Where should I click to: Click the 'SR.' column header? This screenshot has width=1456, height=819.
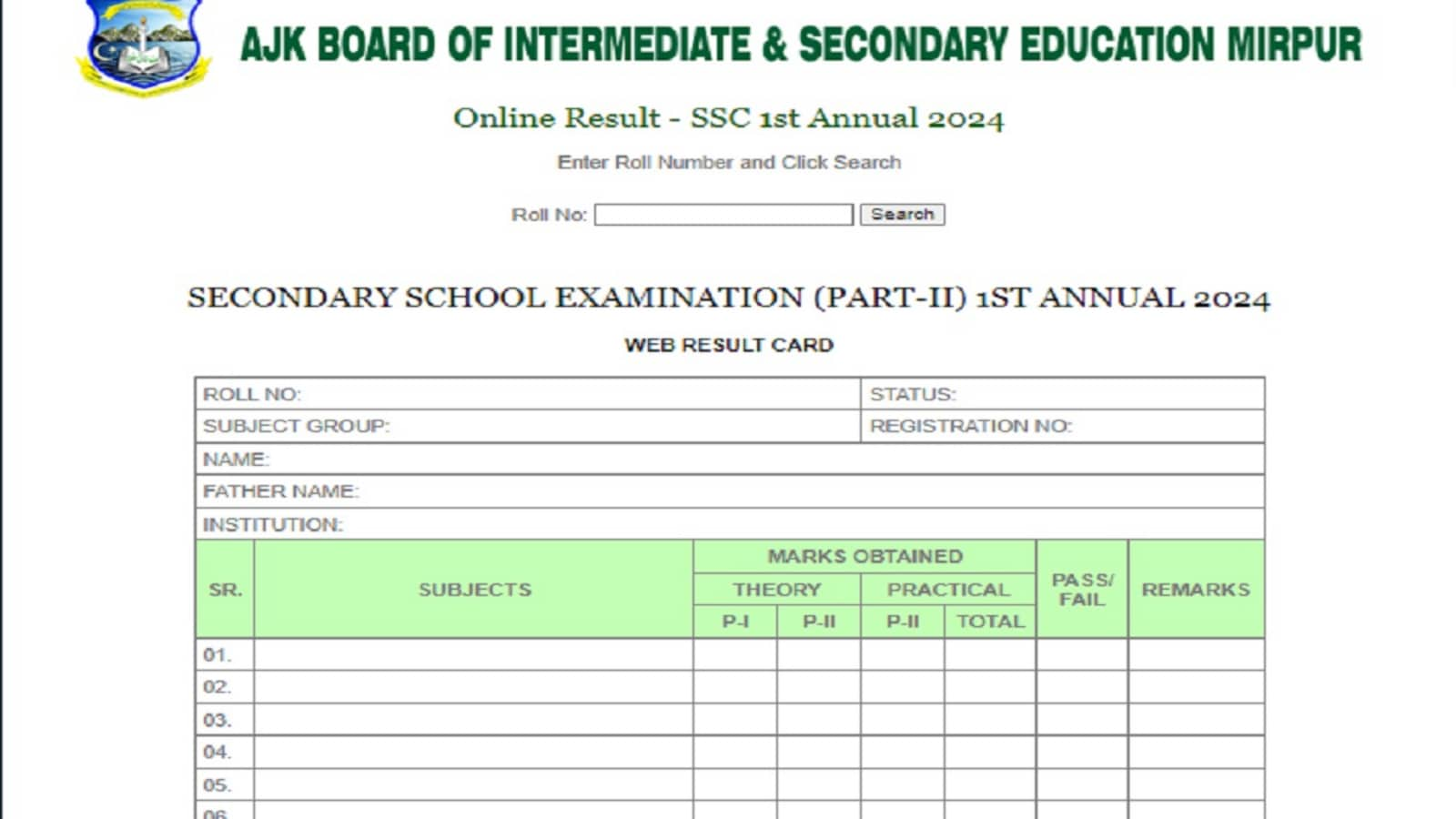click(x=225, y=589)
